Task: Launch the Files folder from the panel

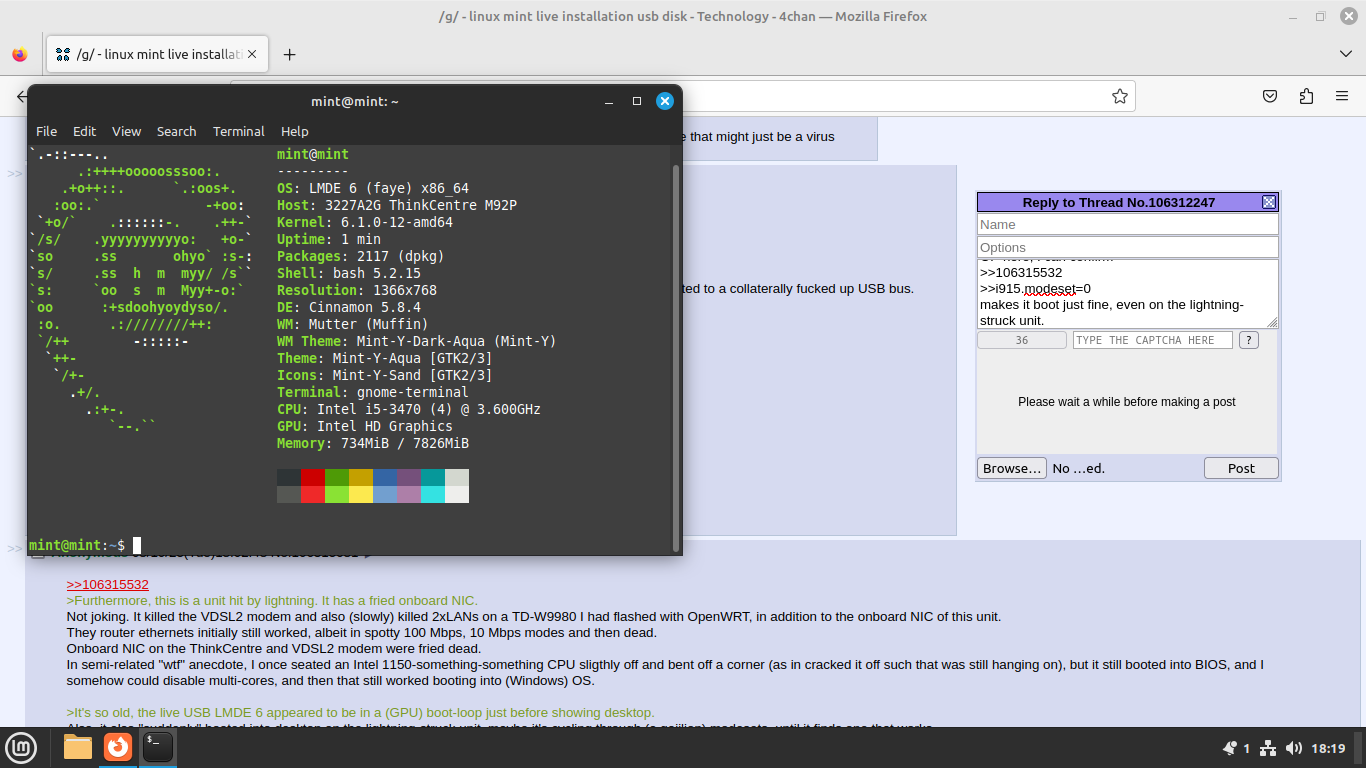Action: point(78,747)
